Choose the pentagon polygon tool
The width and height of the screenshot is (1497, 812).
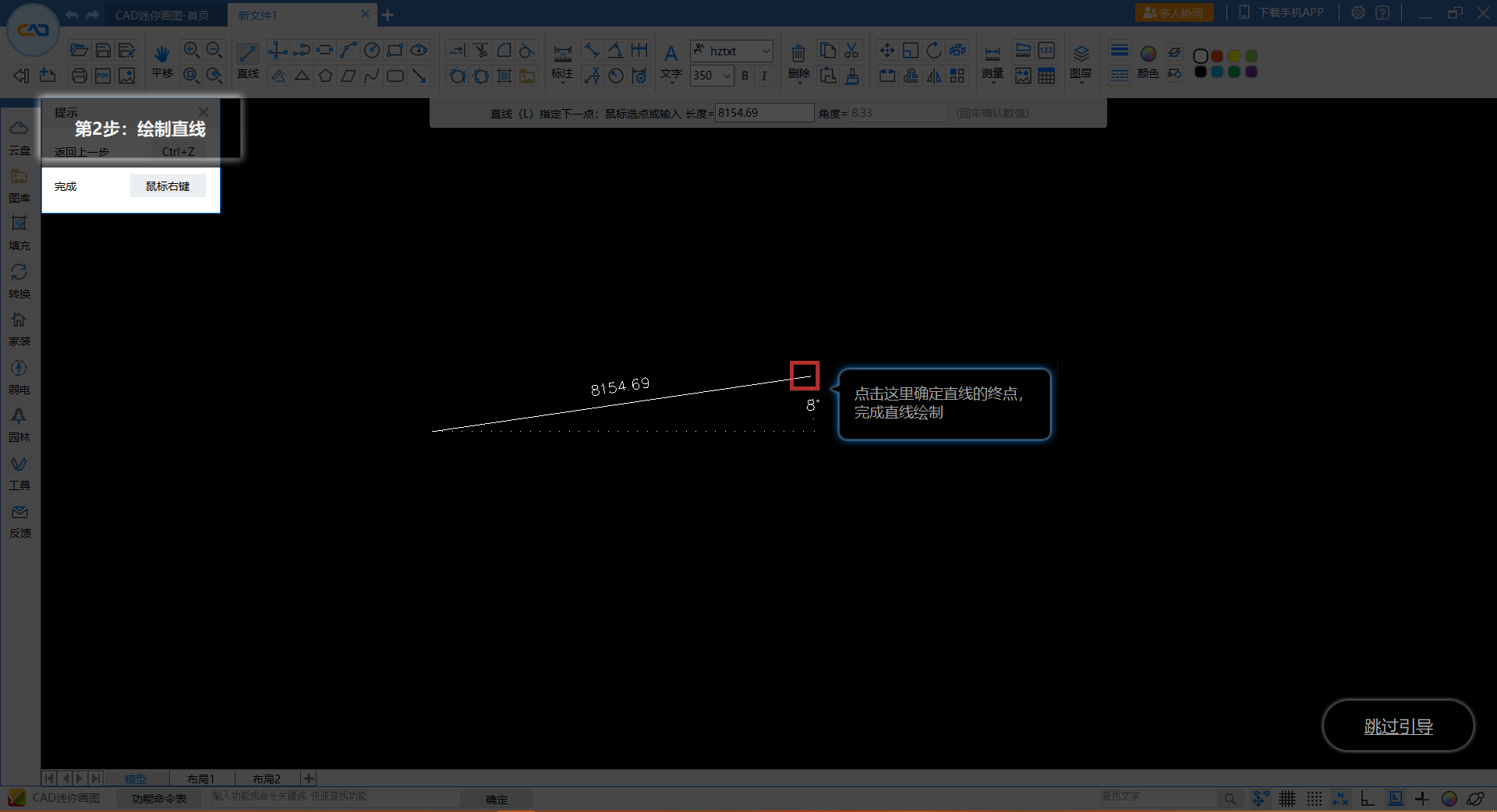point(325,76)
